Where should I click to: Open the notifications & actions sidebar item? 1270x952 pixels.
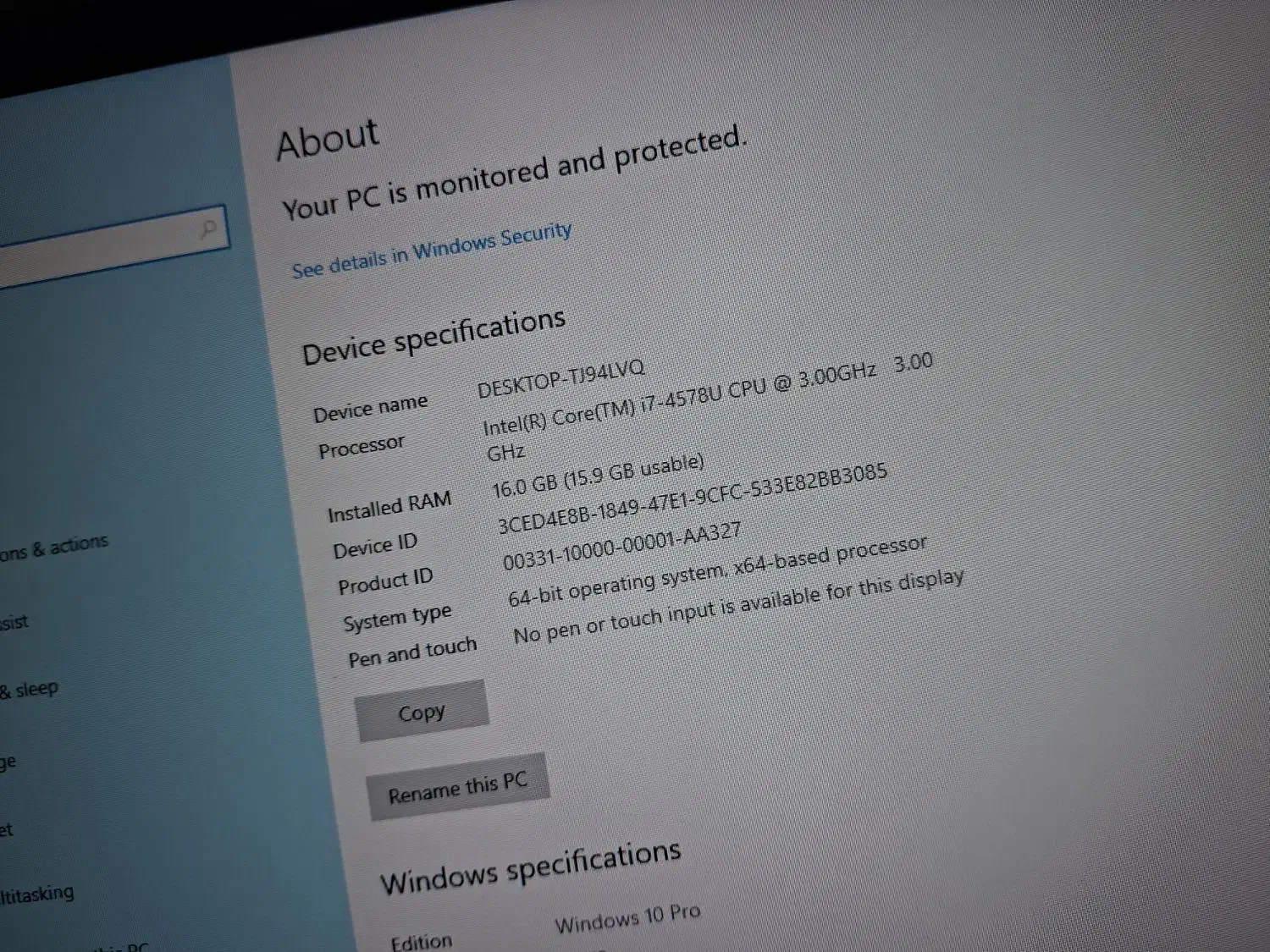[x=54, y=548]
